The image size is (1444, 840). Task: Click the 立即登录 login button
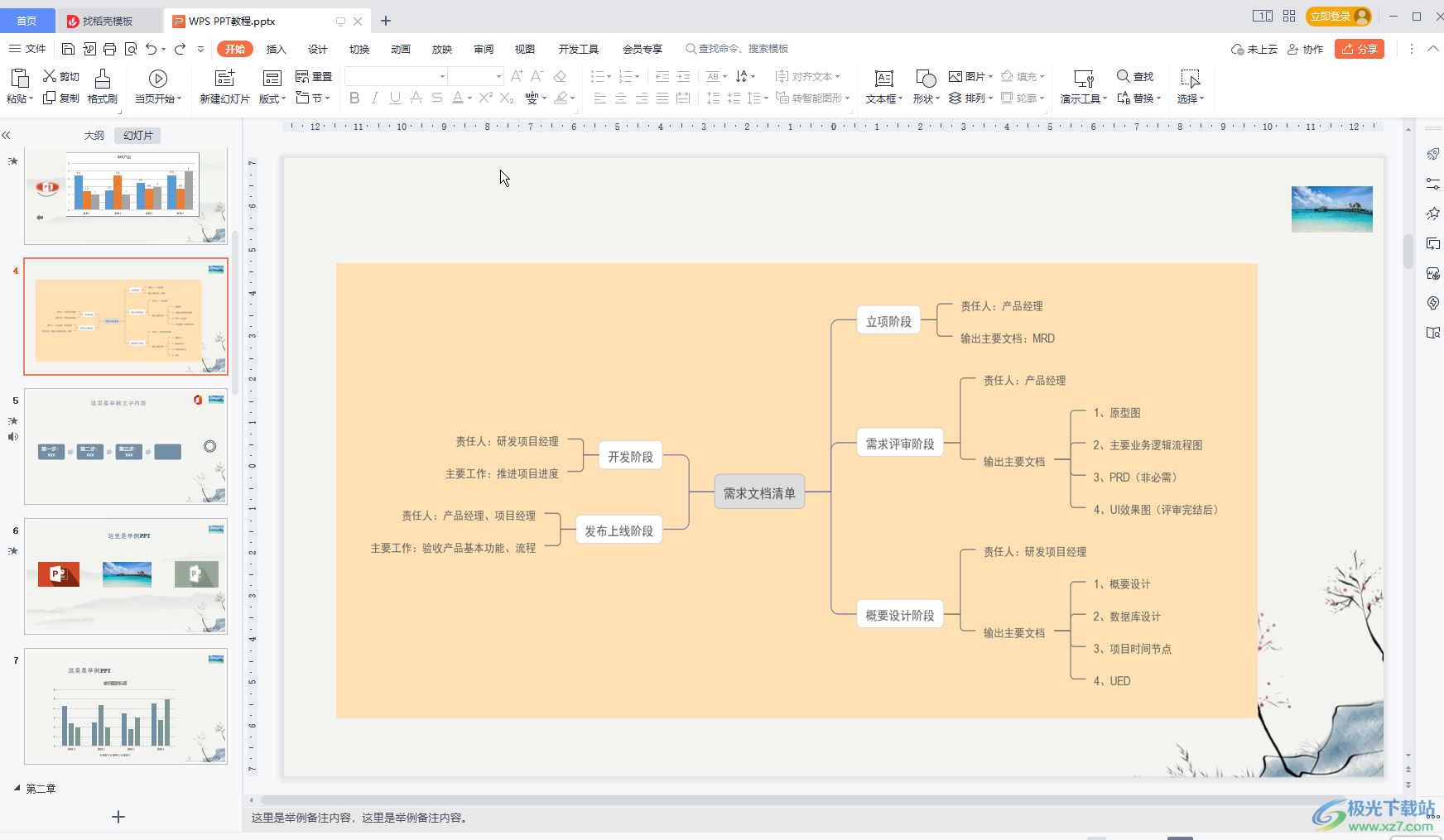(1338, 17)
